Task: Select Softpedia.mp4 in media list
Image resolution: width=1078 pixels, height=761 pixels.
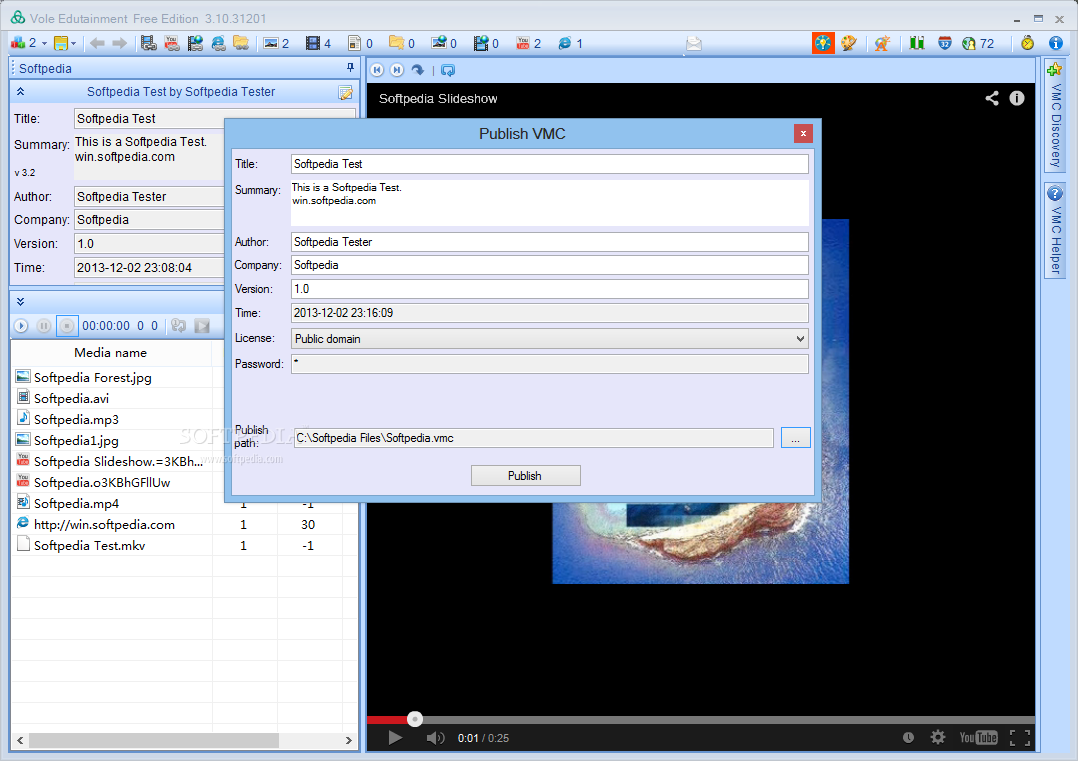Action: [76, 503]
